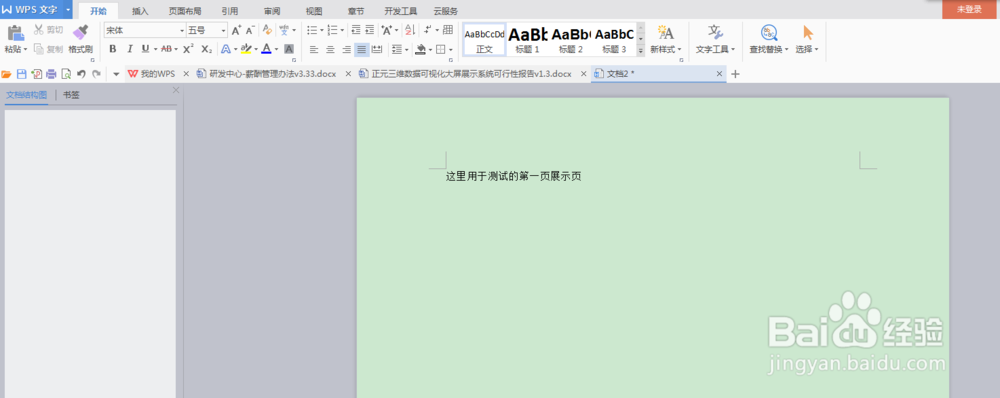
Task: Align text right
Action: point(346,49)
